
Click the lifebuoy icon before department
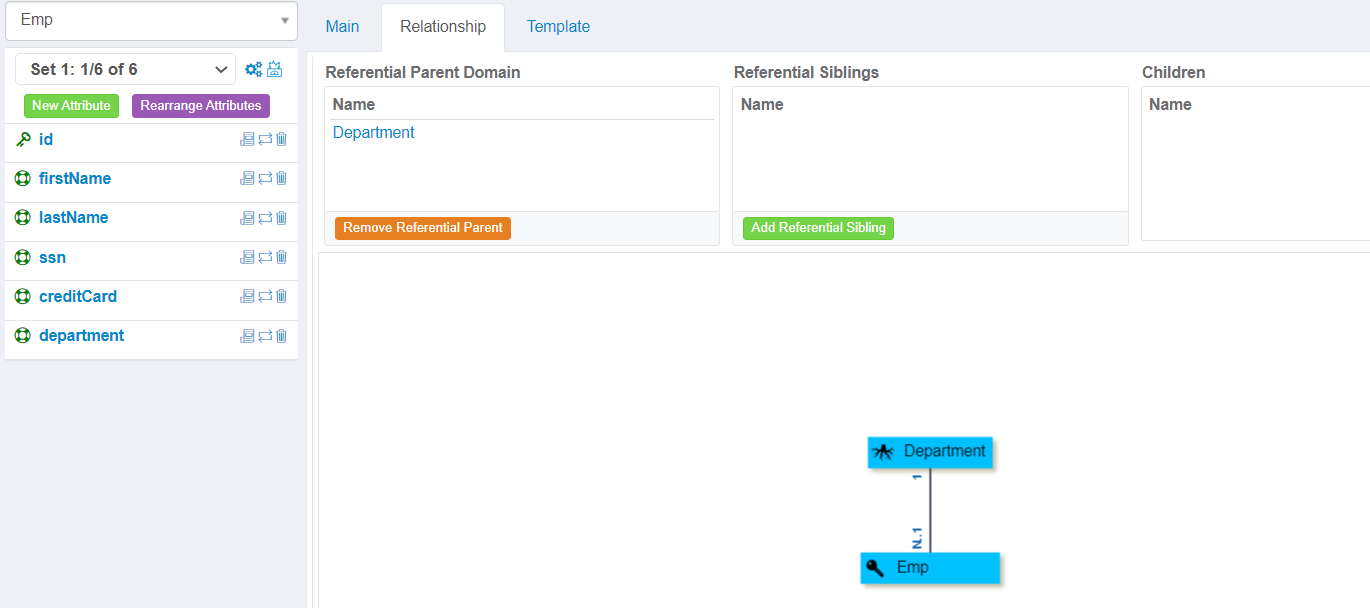pos(23,336)
